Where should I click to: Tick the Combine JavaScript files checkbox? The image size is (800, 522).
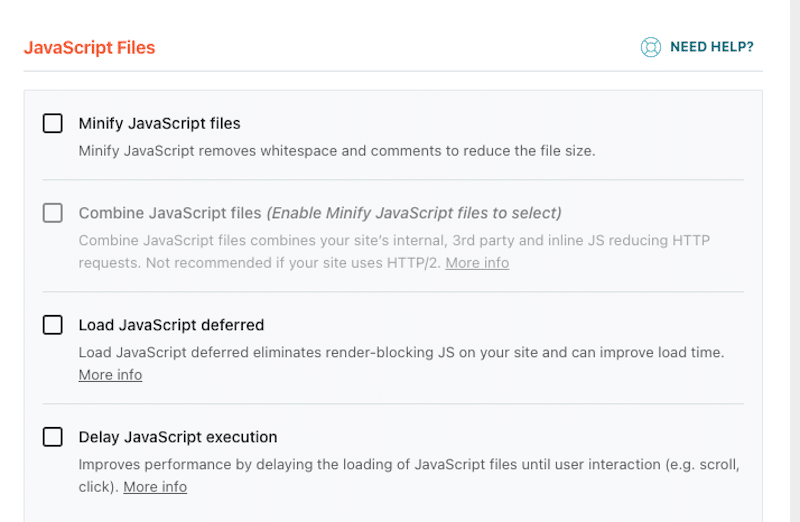click(53, 213)
